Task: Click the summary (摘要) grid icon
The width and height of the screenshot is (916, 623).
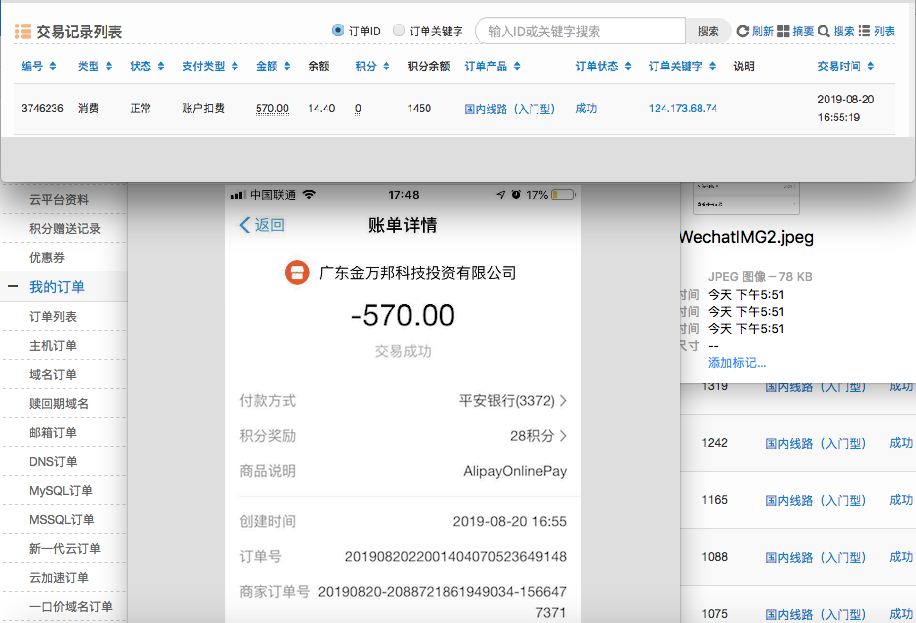Action: [x=783, y=31]
